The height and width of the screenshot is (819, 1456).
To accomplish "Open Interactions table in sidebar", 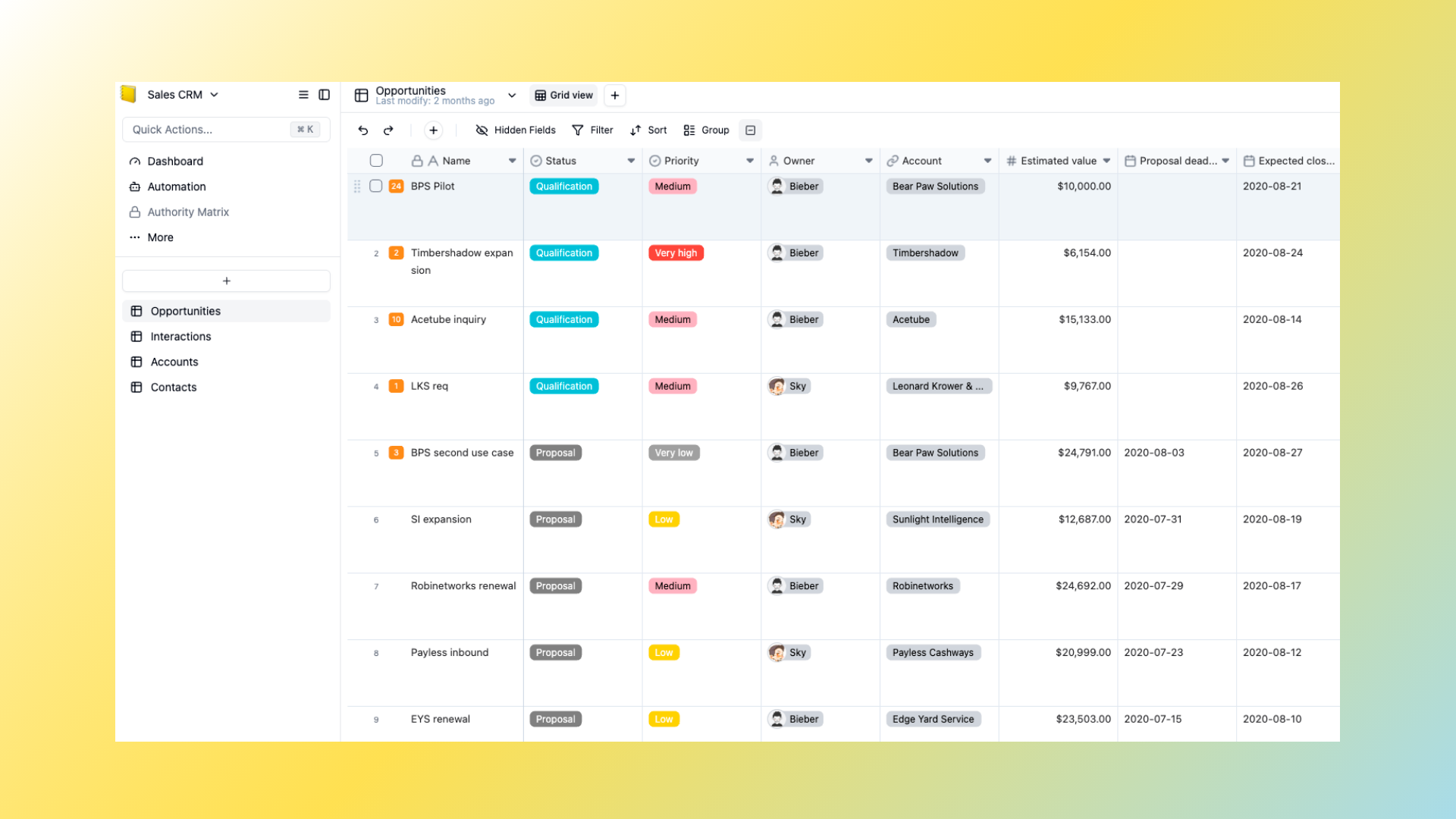I will pos(180,337).
